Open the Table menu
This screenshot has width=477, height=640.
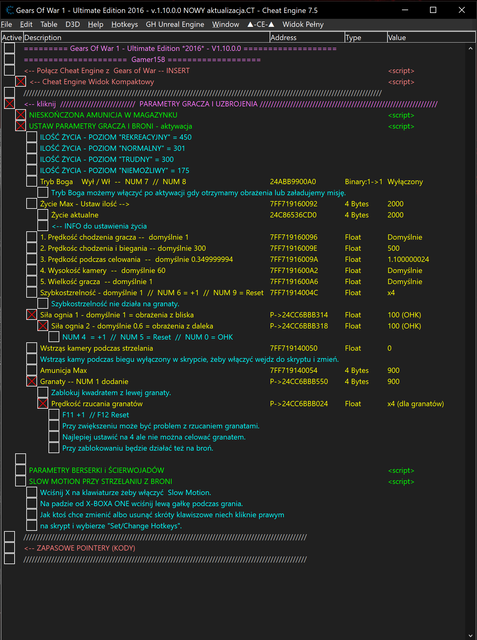[49, 24]
